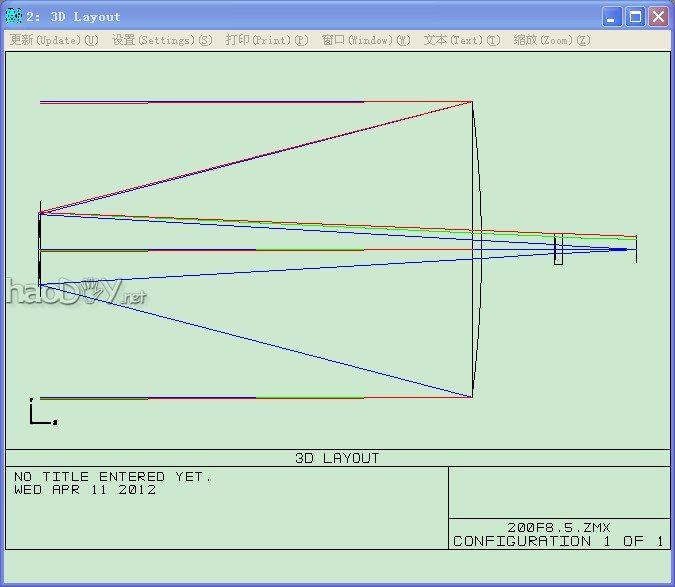This screenshot has width=675, height=587.
Task: Click the XYZ axis orientation indicator
Action: [x=41, y=413]
